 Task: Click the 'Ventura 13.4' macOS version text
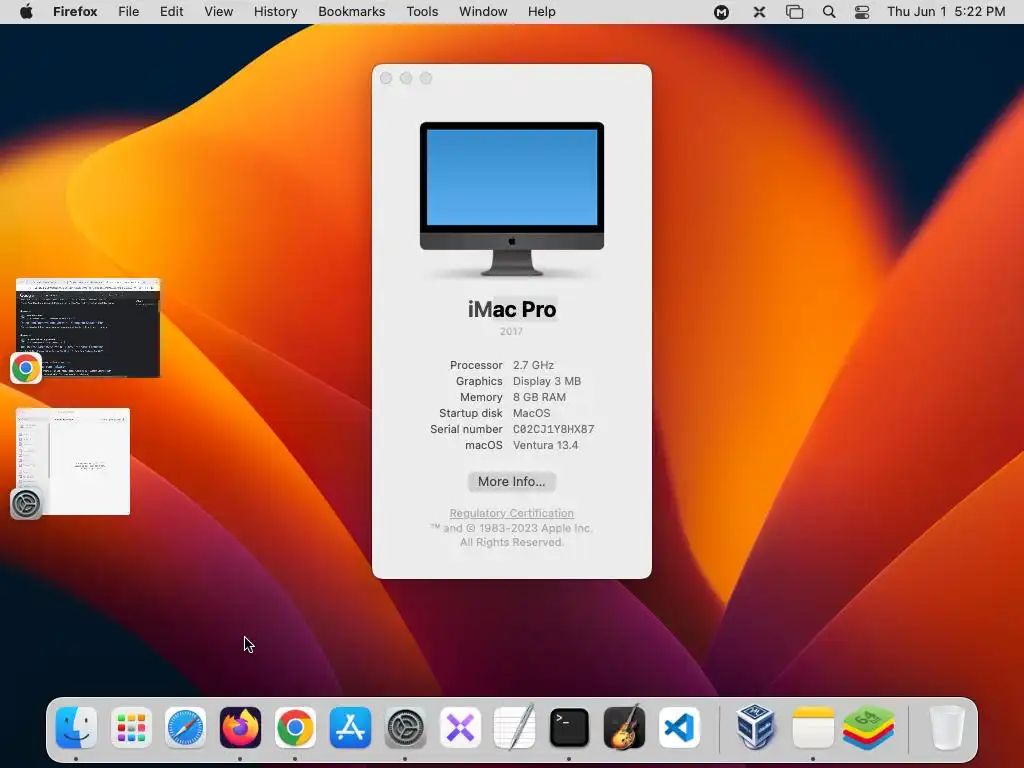point(545,445)
